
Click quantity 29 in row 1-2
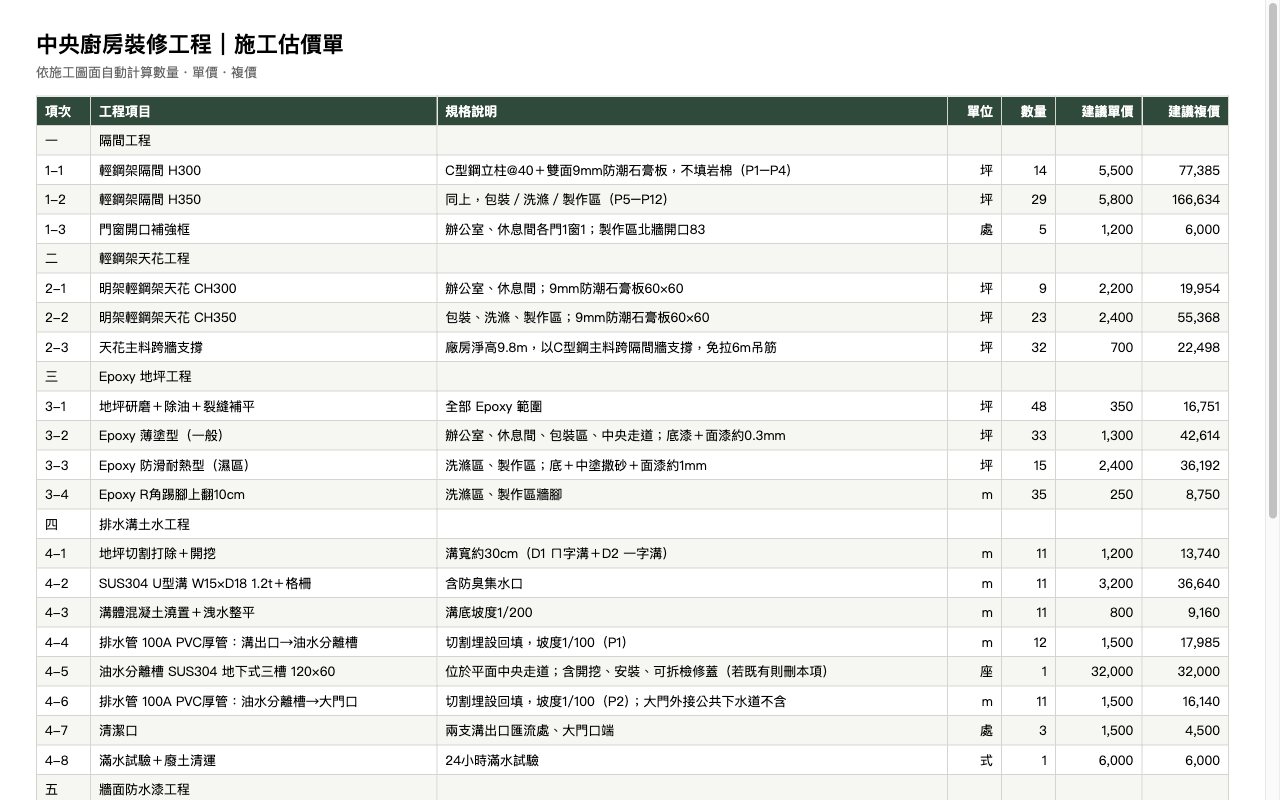point(1039,200)
